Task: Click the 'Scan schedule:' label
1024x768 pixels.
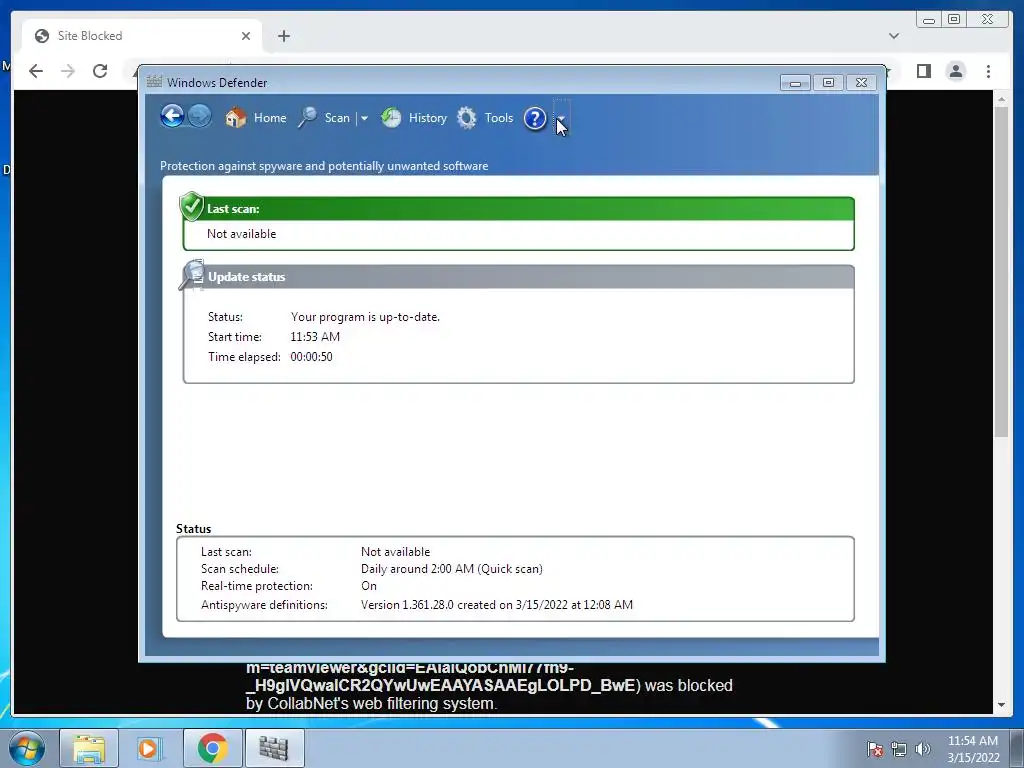Action: 240,569
